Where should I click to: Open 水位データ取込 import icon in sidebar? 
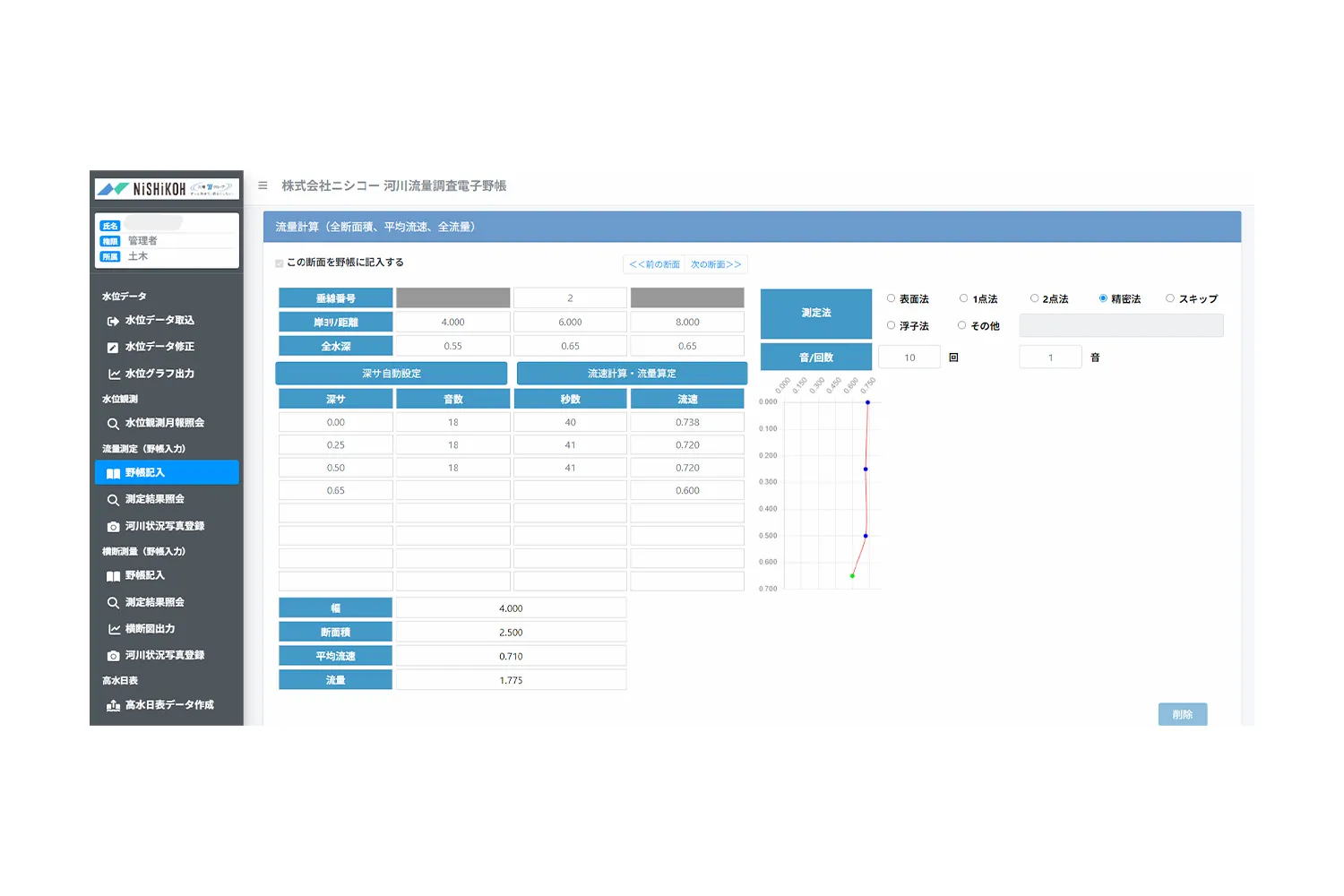pyautogui.click(x=113, y=321)
